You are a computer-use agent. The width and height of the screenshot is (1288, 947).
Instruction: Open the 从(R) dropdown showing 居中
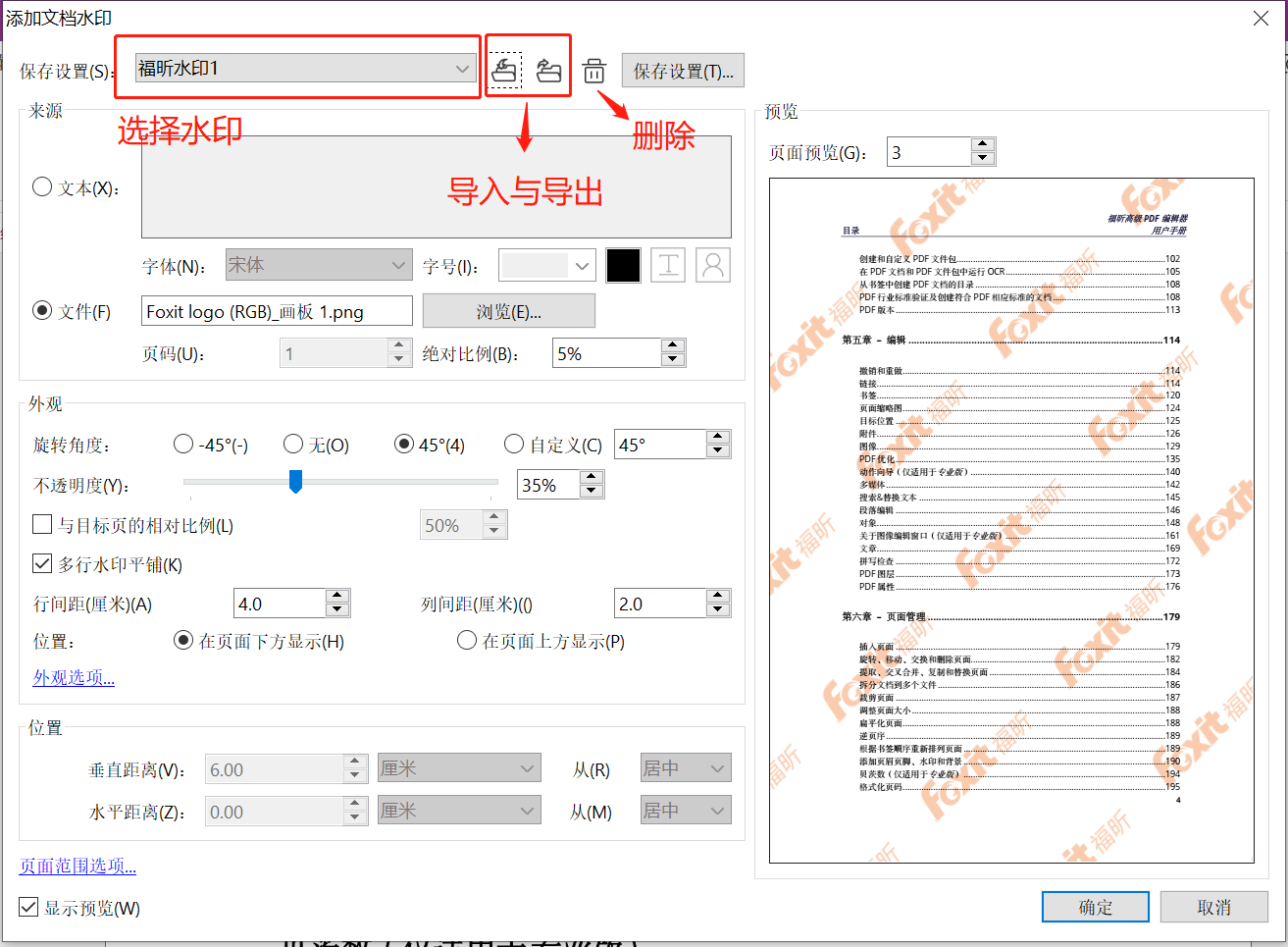[686, 768]
